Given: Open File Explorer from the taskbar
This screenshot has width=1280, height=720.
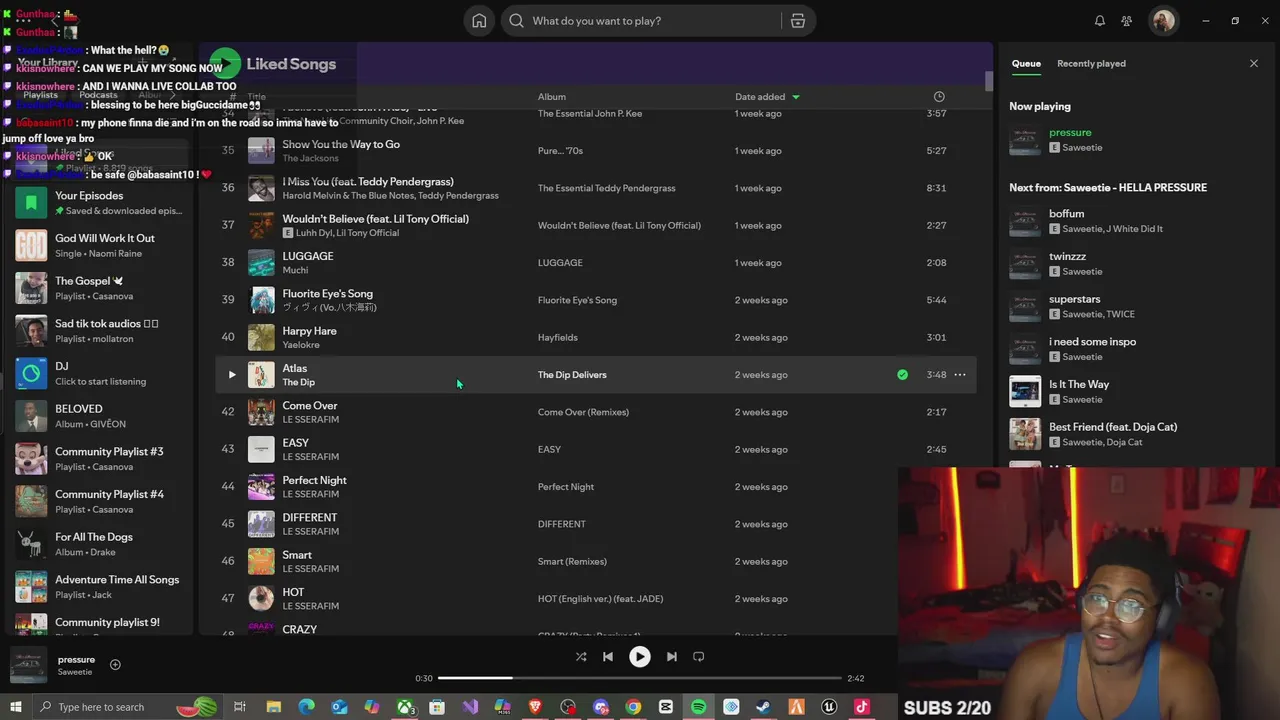Looking at the screenshot, I should click(x=273, y=707).
